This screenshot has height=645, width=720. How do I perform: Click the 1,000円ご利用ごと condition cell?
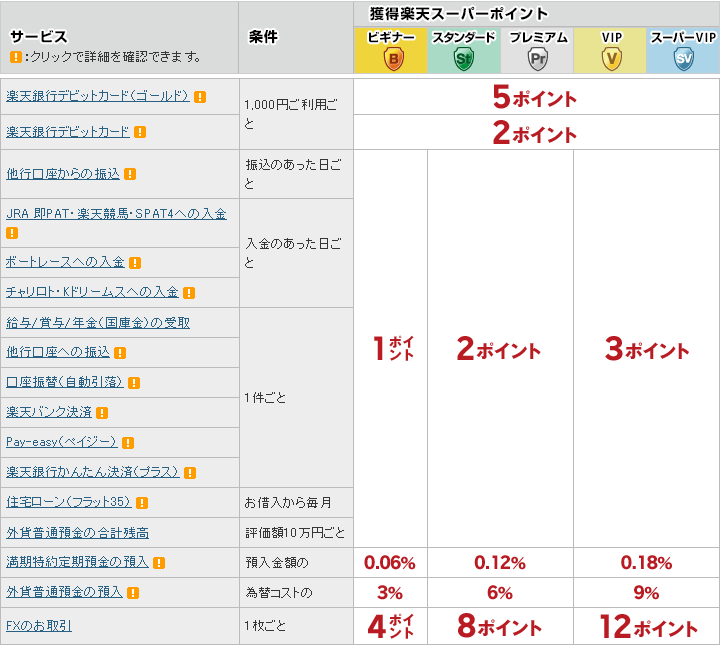point(296,114)
